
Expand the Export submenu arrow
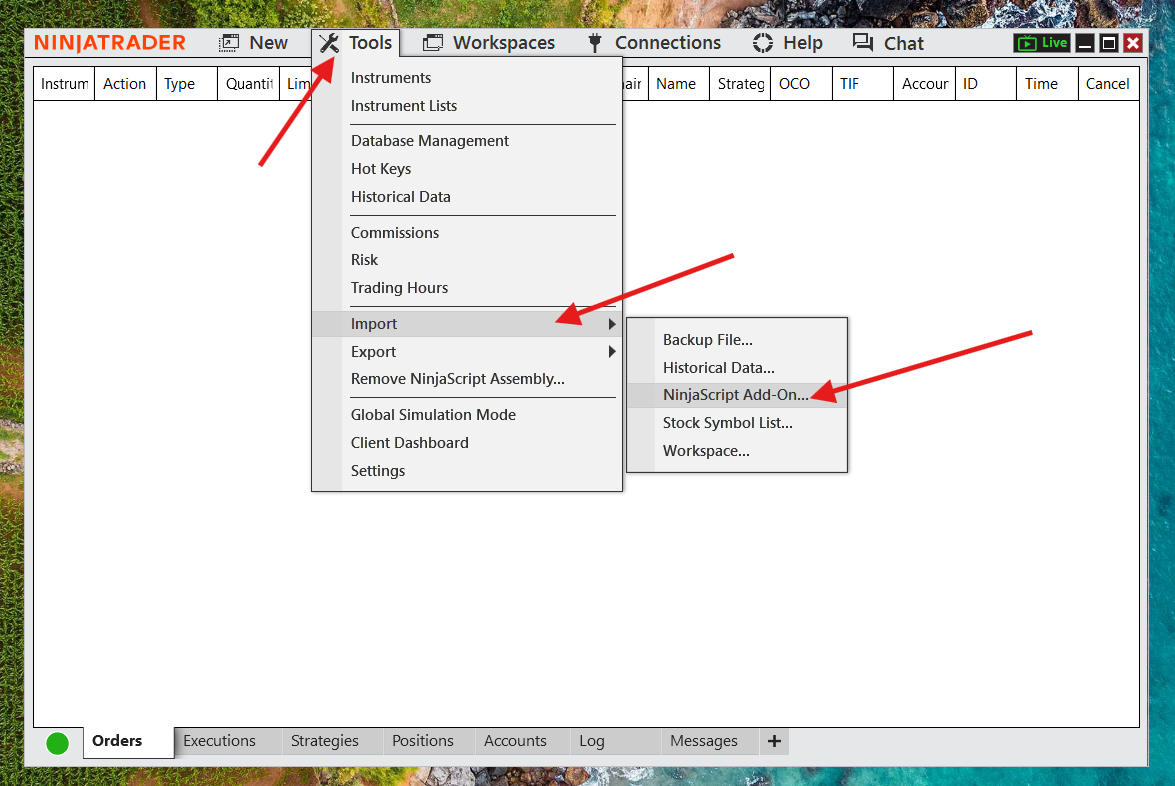click(x=612, y=351)
